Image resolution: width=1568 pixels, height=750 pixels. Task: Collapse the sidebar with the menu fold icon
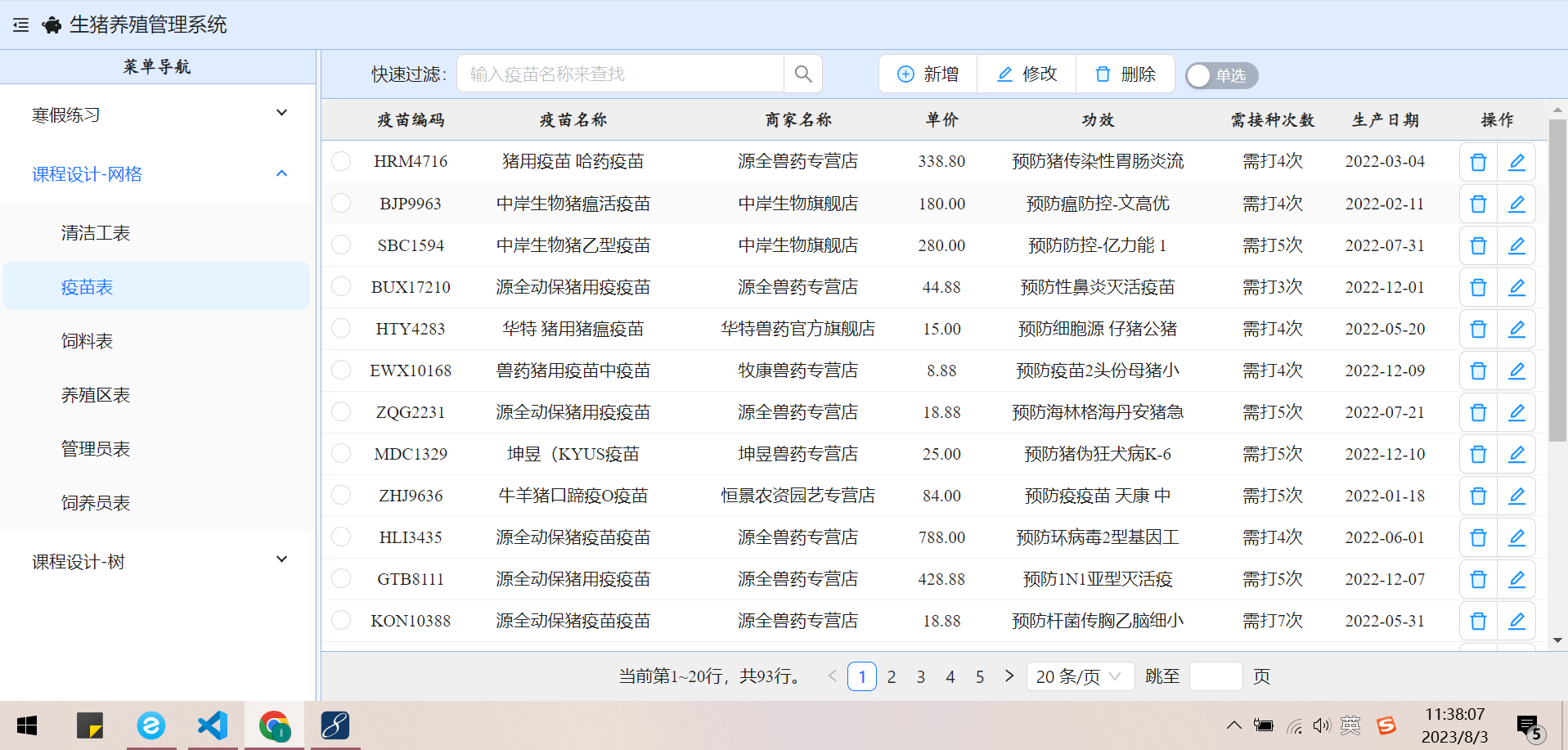[x=21, y=25]
